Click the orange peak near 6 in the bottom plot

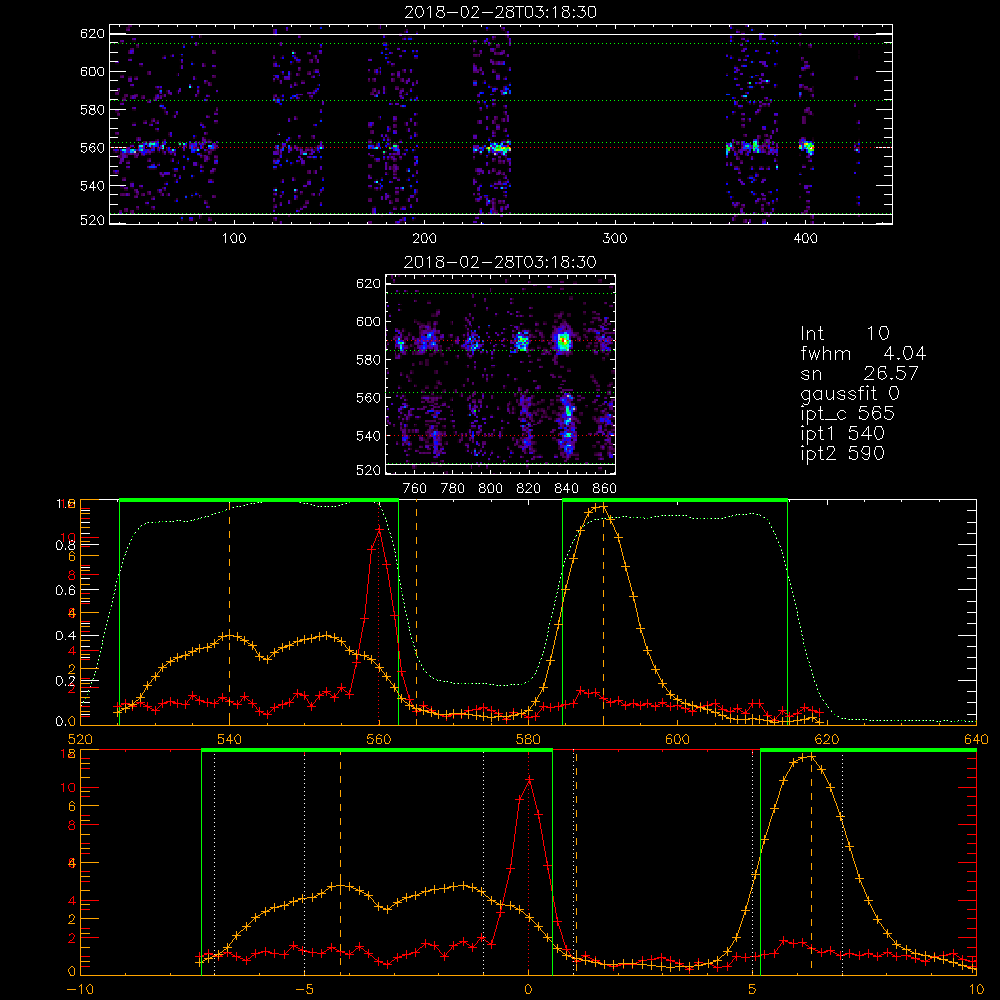click(x=809, y=757)
